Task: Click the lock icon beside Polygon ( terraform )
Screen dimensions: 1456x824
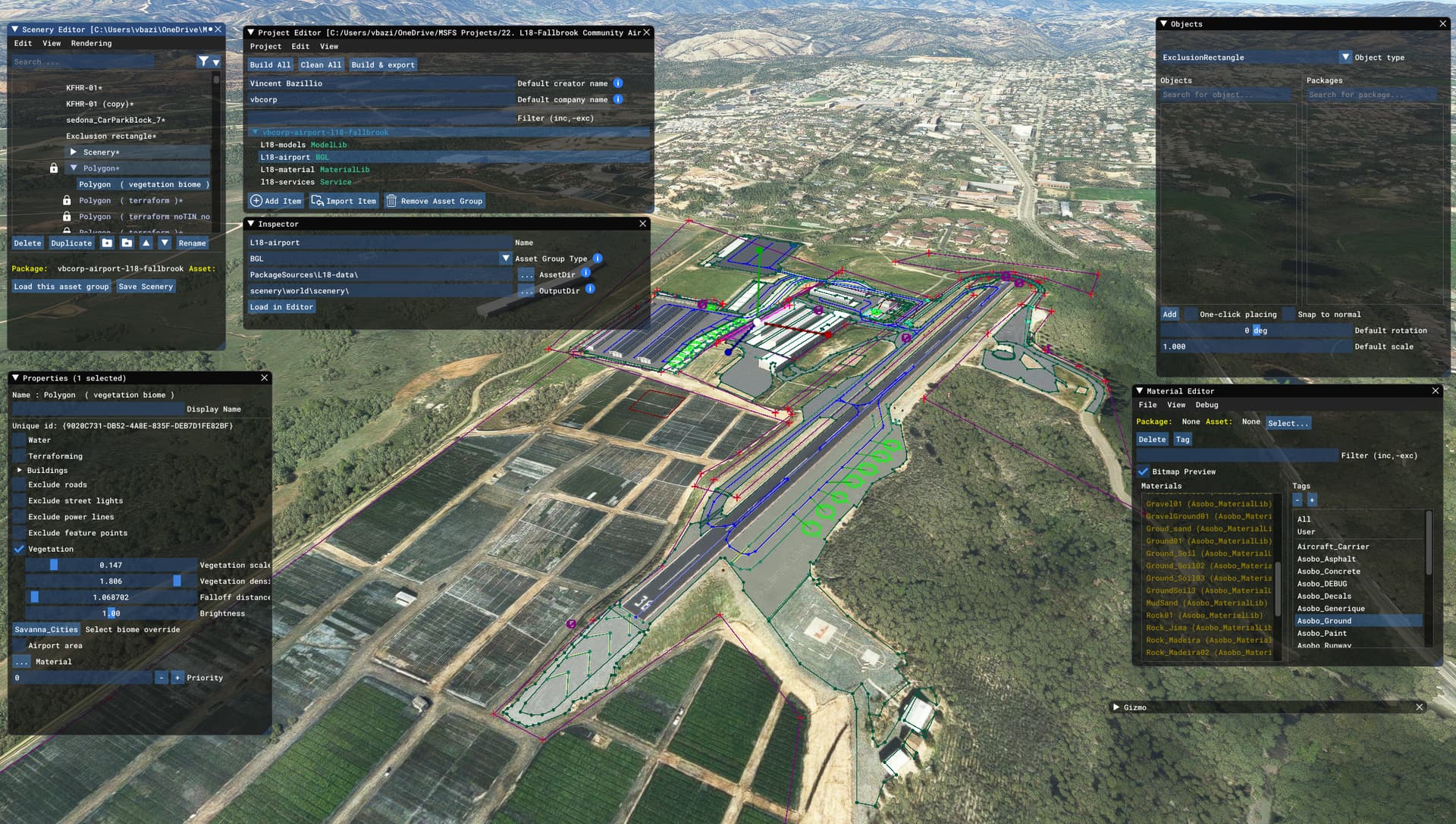Action: tap(67, 201)
